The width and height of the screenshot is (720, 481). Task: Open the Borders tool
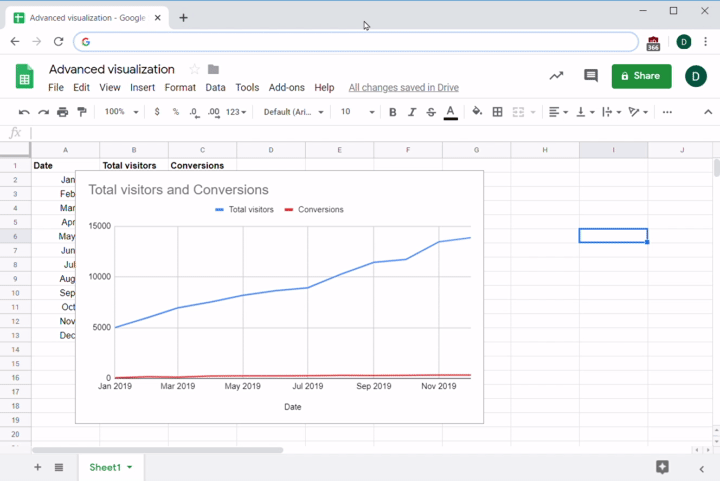[498, 112]
